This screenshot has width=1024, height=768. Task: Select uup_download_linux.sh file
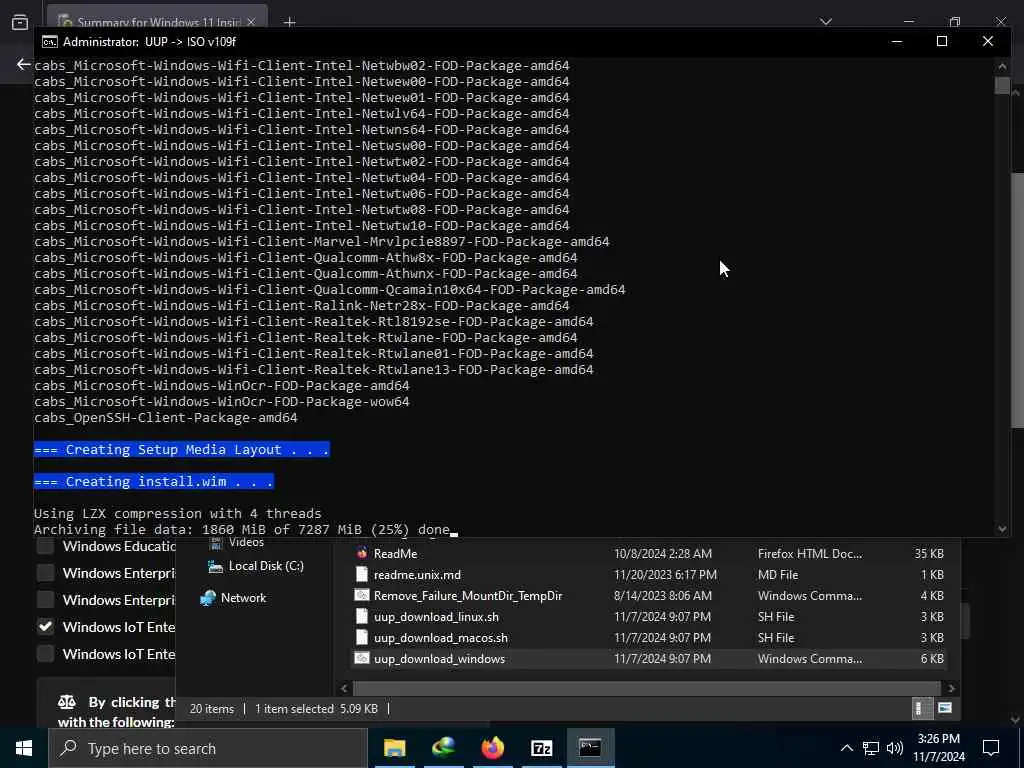pos(436,616)
